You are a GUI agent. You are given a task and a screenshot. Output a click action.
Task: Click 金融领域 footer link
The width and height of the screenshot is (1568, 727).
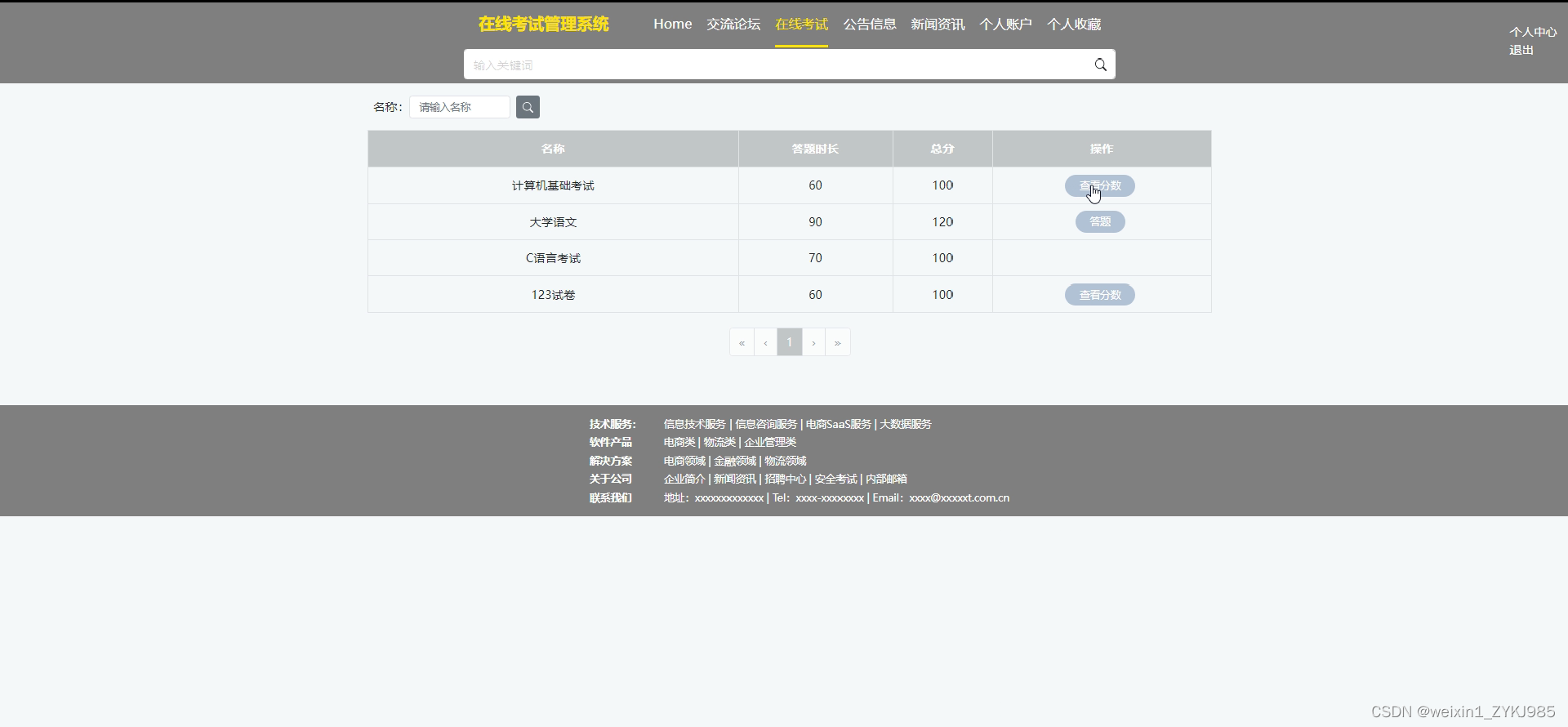[735, 461]
